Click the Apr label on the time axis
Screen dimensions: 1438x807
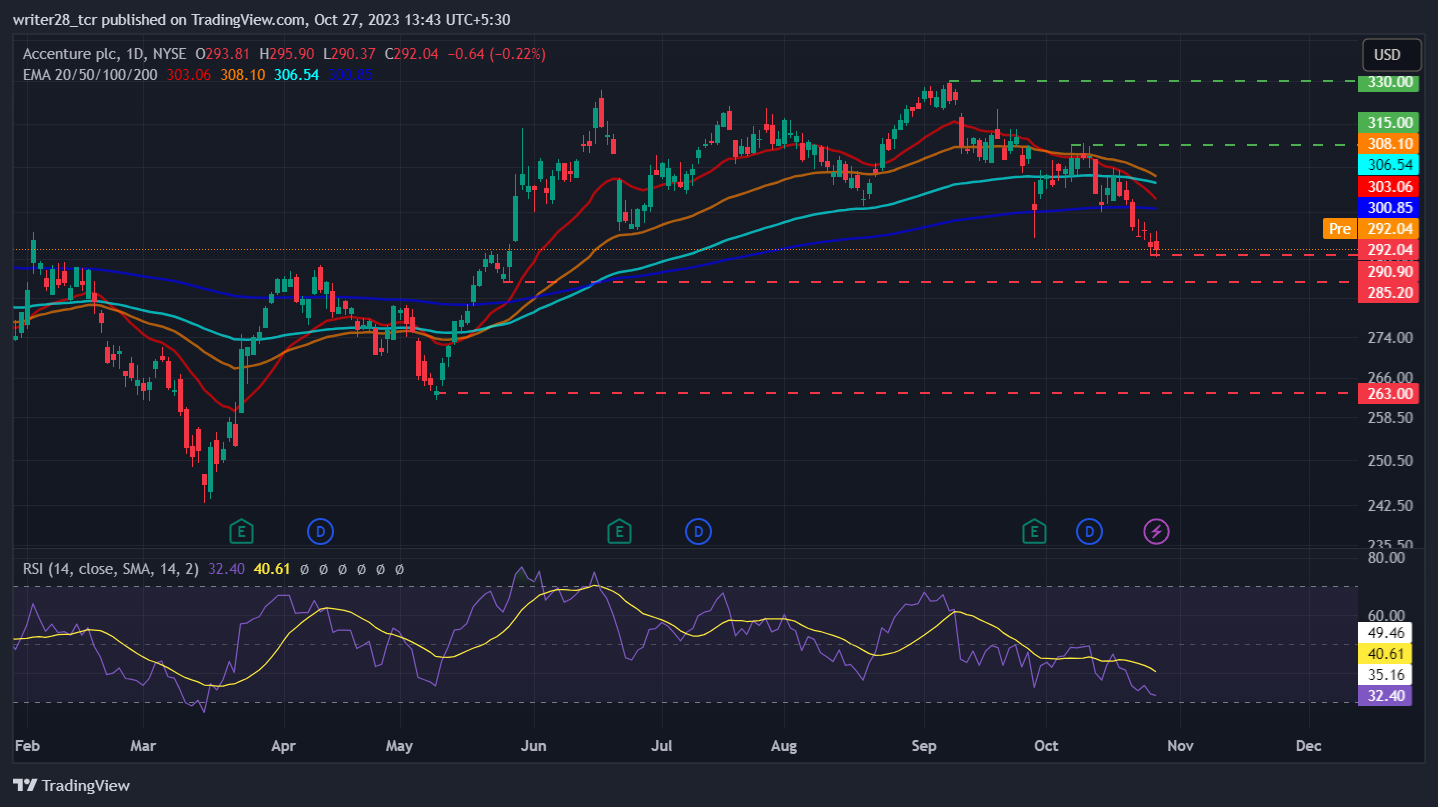pyautogui.click(x=284, y=745)
